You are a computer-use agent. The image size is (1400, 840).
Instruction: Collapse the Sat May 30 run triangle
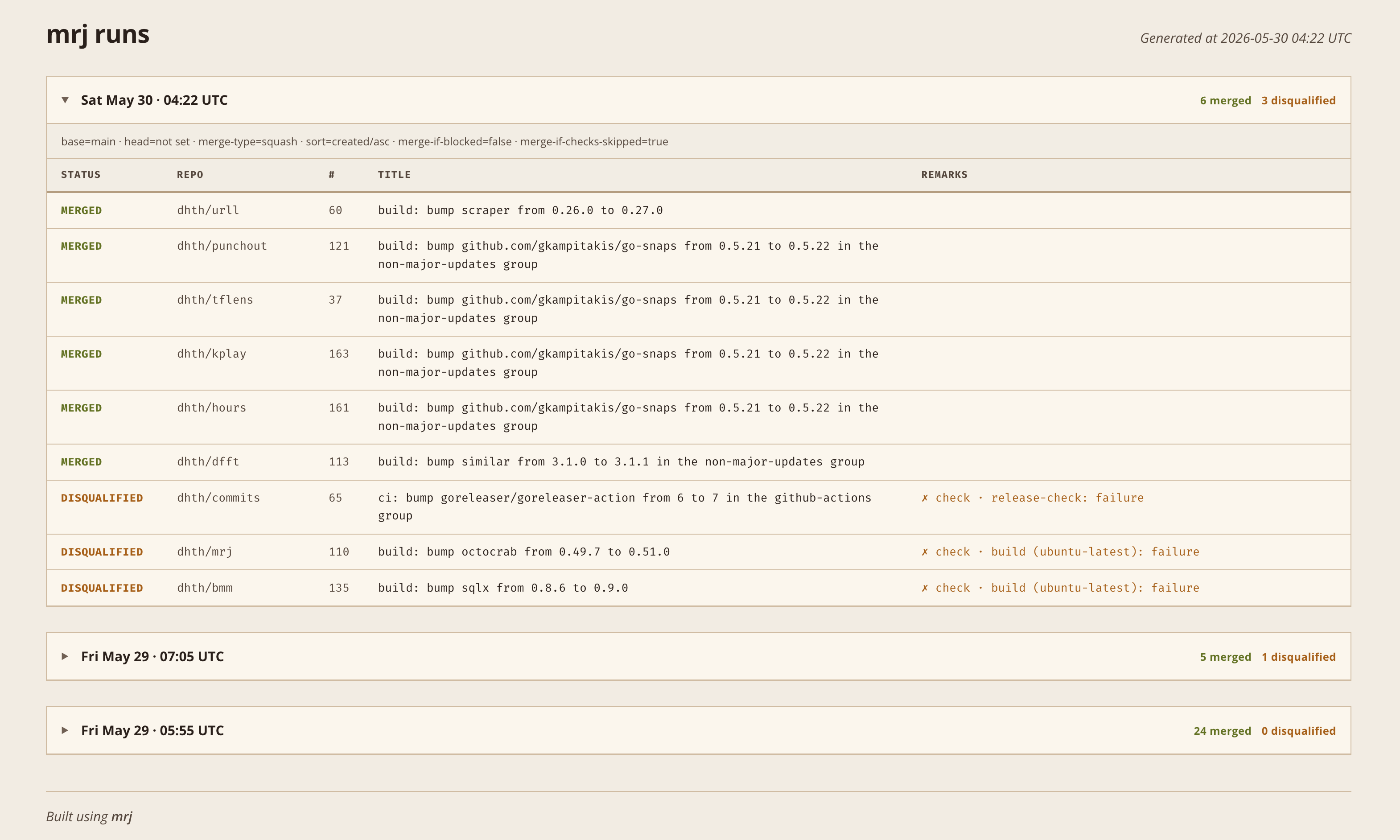pyautogui.click(x=65, y=100)
